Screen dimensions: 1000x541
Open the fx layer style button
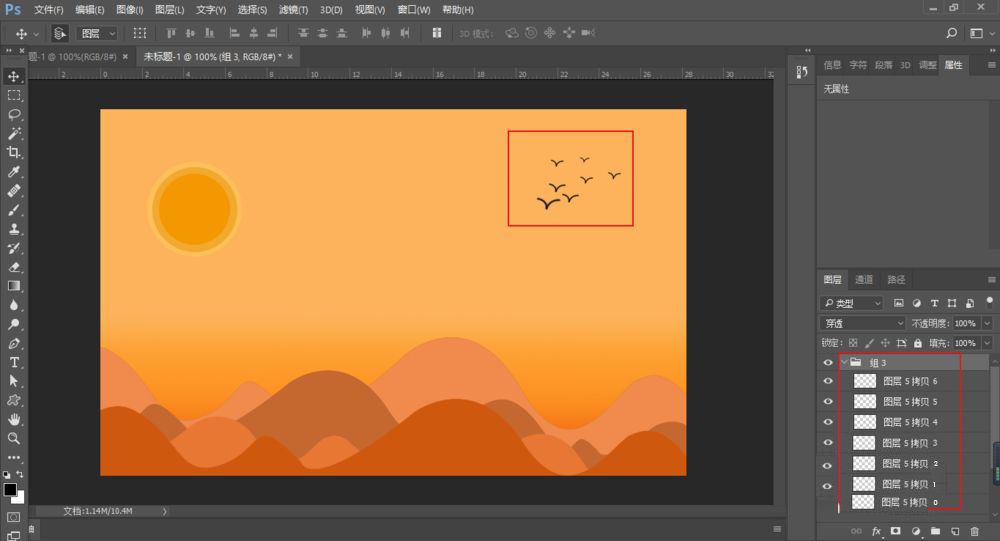pyautogui.click(x=876, y=531)
